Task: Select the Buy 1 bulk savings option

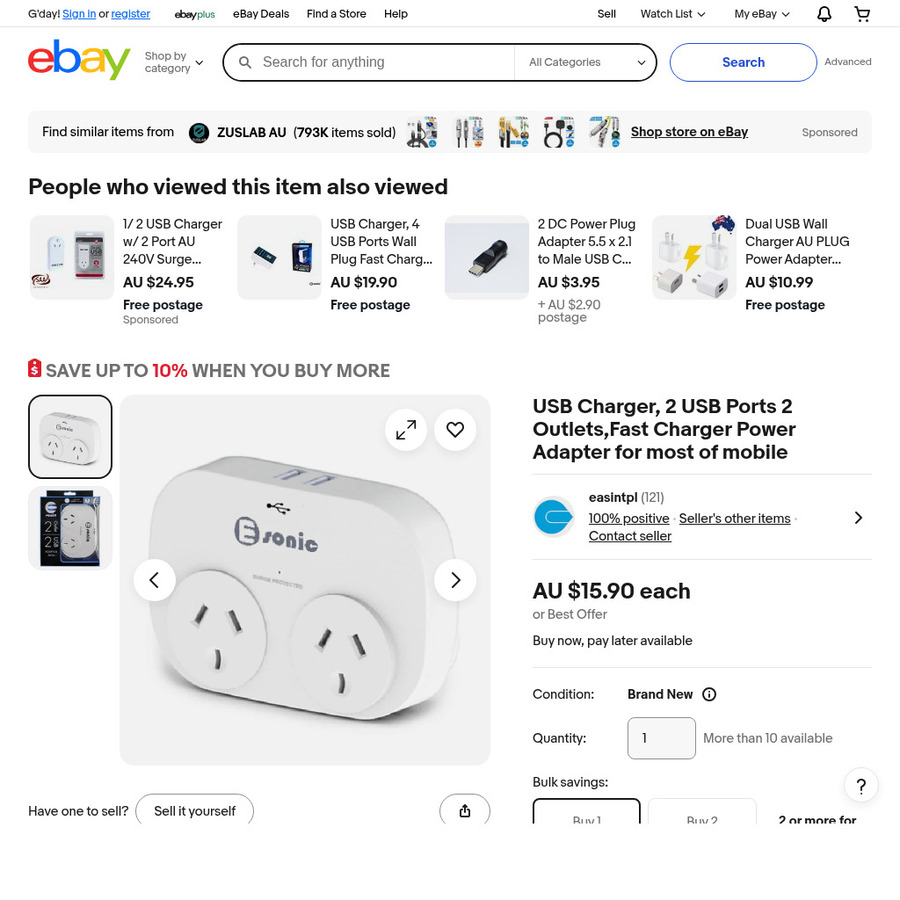Action: (x=587, y=812)
